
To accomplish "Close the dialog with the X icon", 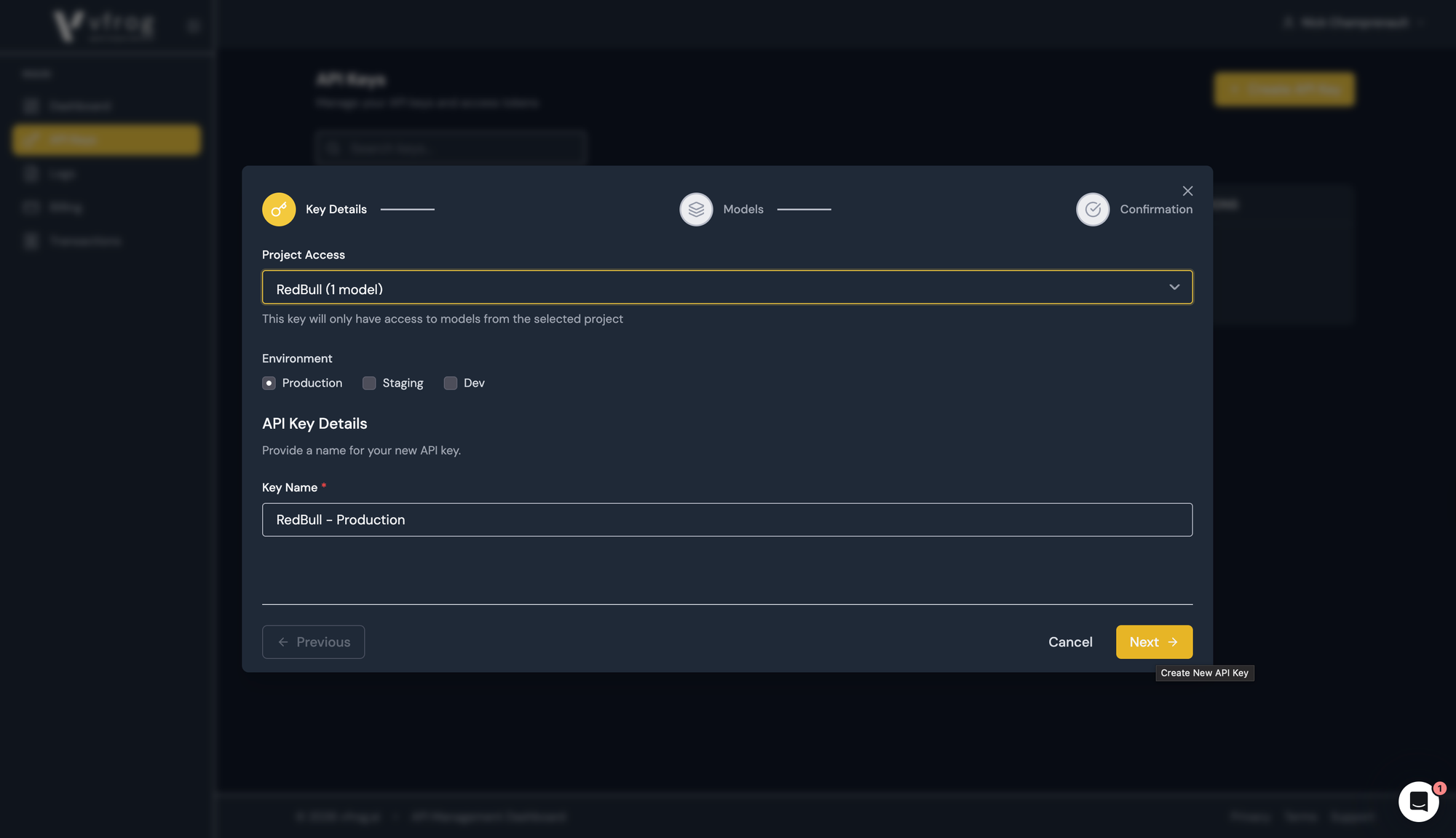I will click(x=1187, y=191).
